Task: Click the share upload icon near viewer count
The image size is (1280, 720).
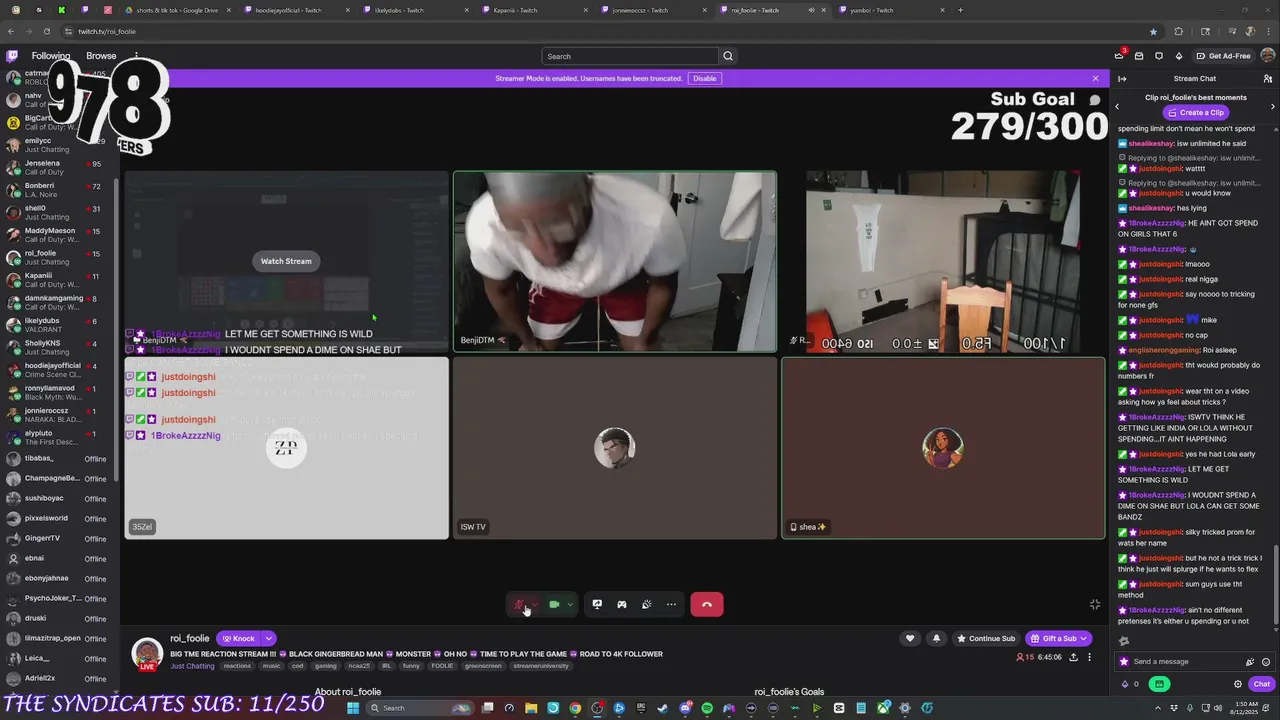Action: 1073,657
